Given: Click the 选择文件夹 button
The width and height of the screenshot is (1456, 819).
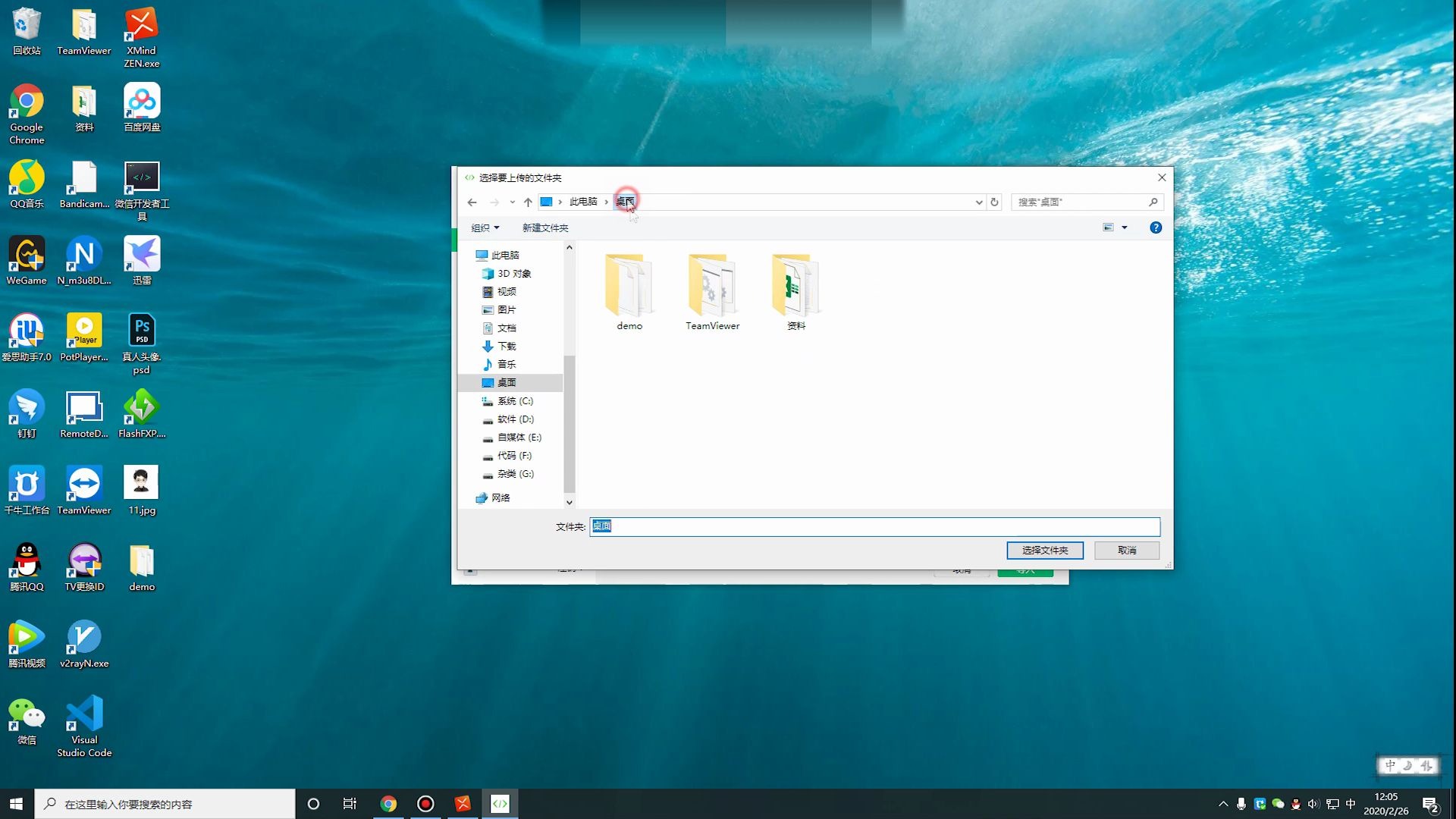Looking at the screenshot, I should pyautogui.click(x=1044, y=550).
